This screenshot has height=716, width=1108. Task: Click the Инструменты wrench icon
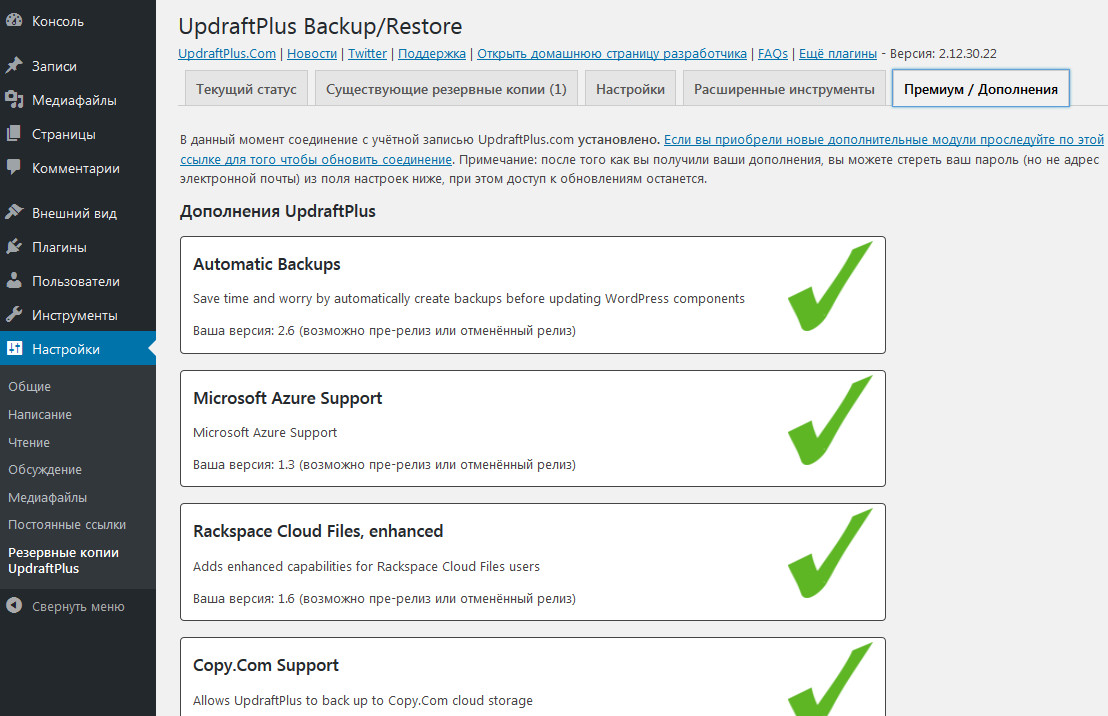point(14,315)
